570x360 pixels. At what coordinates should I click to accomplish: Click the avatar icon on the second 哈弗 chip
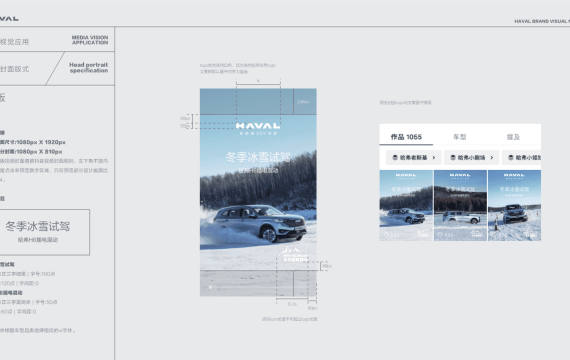click(453, 157)
